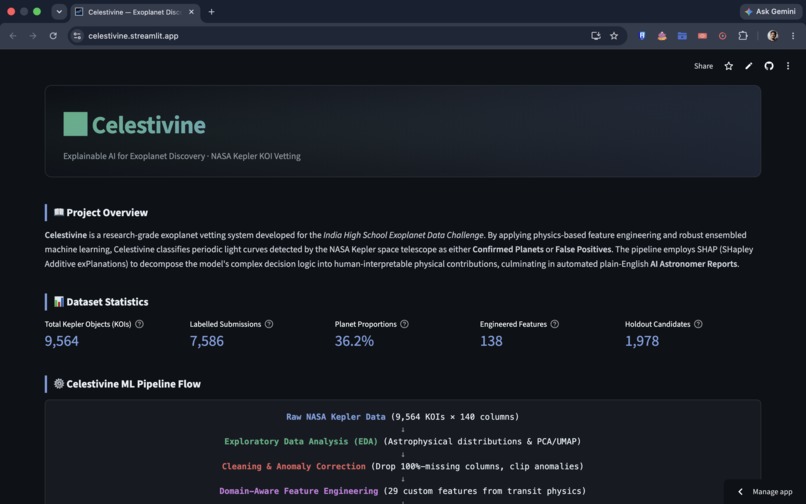Viewport: 806px width, 504px height.
Task: Click the 138 engineered features value
Action: tap(491, 341)
